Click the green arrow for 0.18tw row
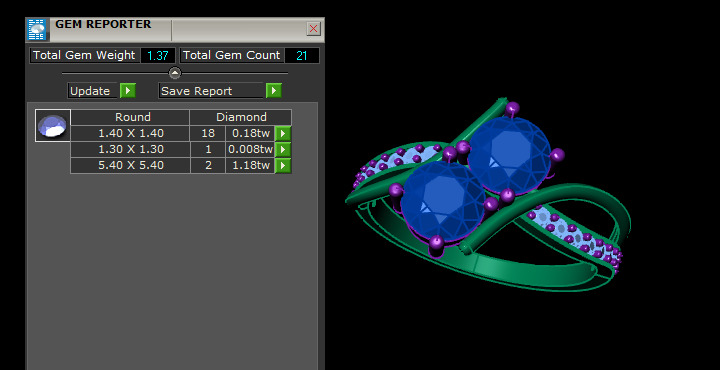 [x=283, y=134]
